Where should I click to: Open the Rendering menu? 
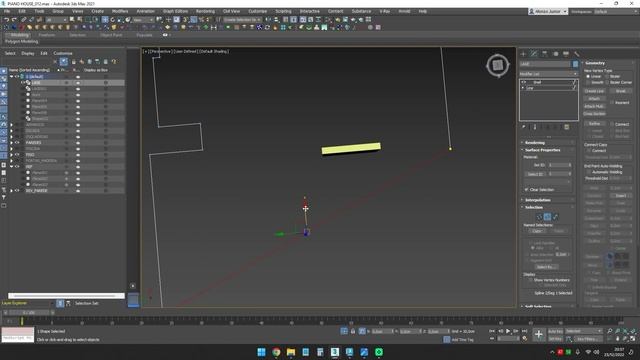tap(205, 11)
